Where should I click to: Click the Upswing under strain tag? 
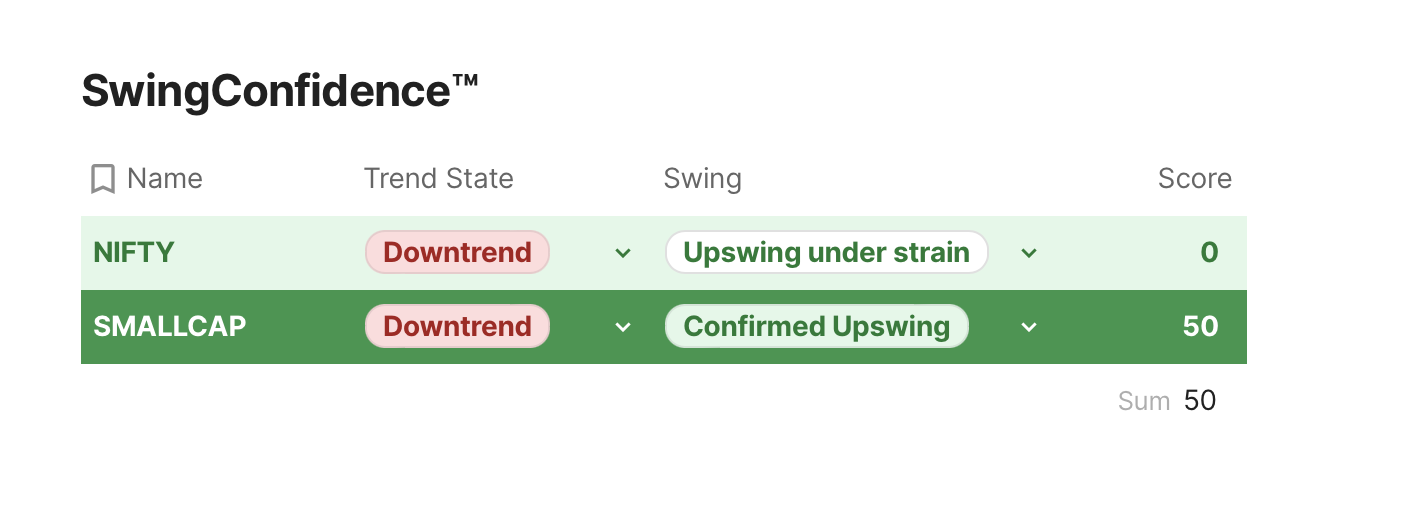(x=826, y=252)
